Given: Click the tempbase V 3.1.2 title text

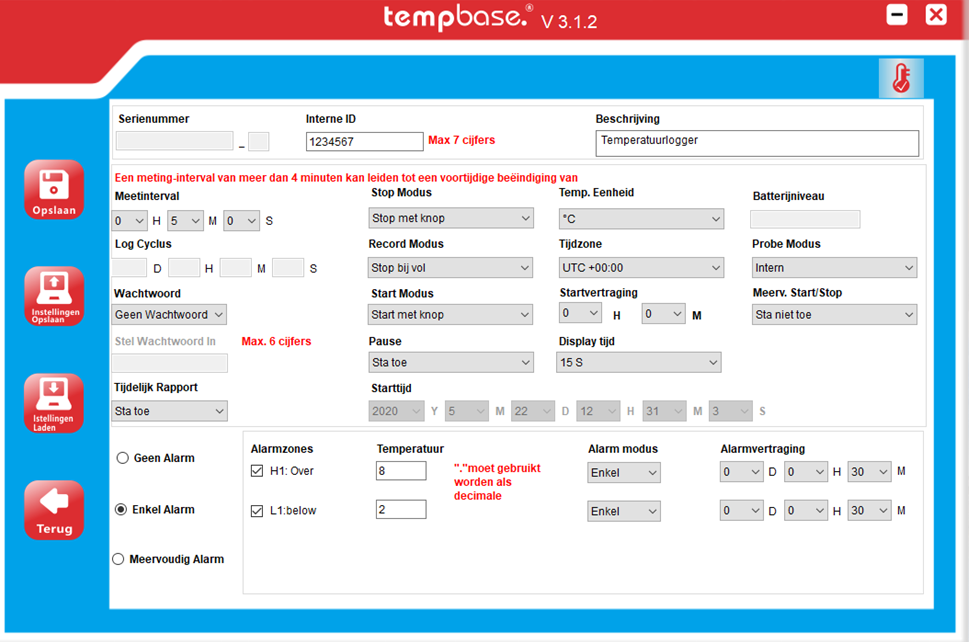Looking at the screenshot, I should coord(490,17).
